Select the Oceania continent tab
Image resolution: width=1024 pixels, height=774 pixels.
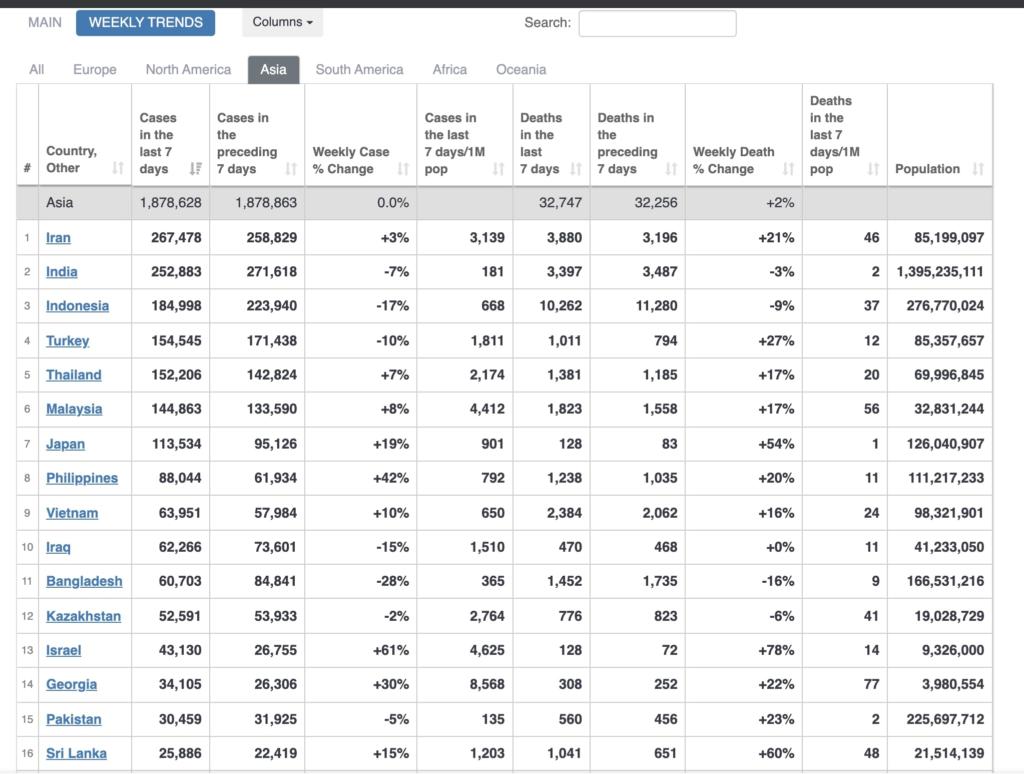click(x=521, y=70)
